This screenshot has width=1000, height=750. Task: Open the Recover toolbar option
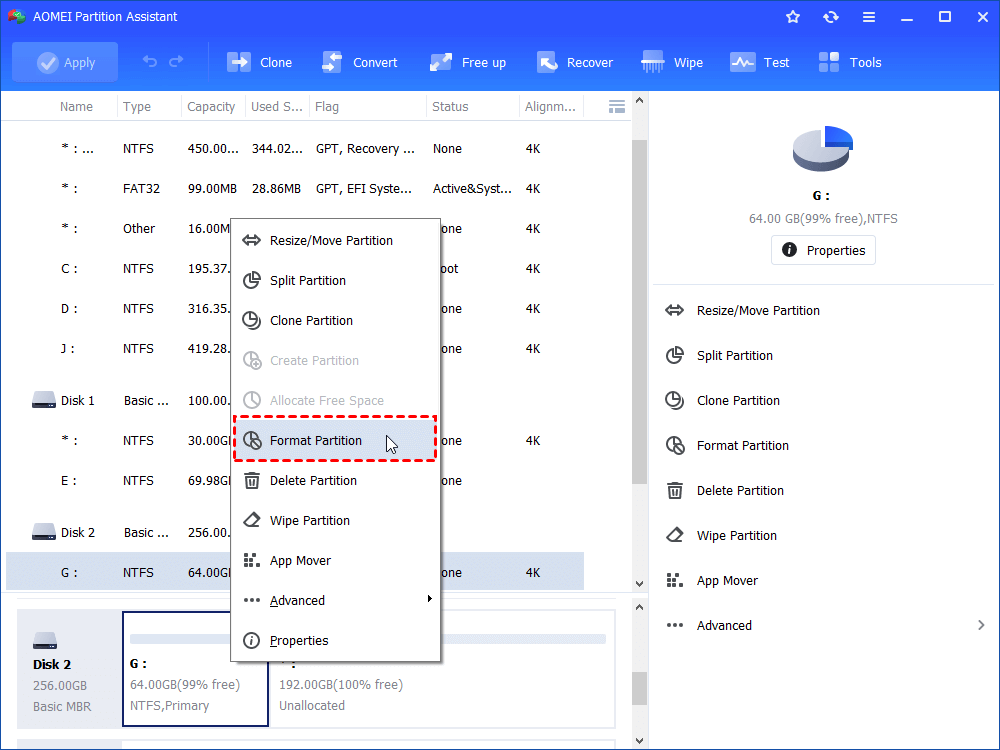(x=574, y=62)
